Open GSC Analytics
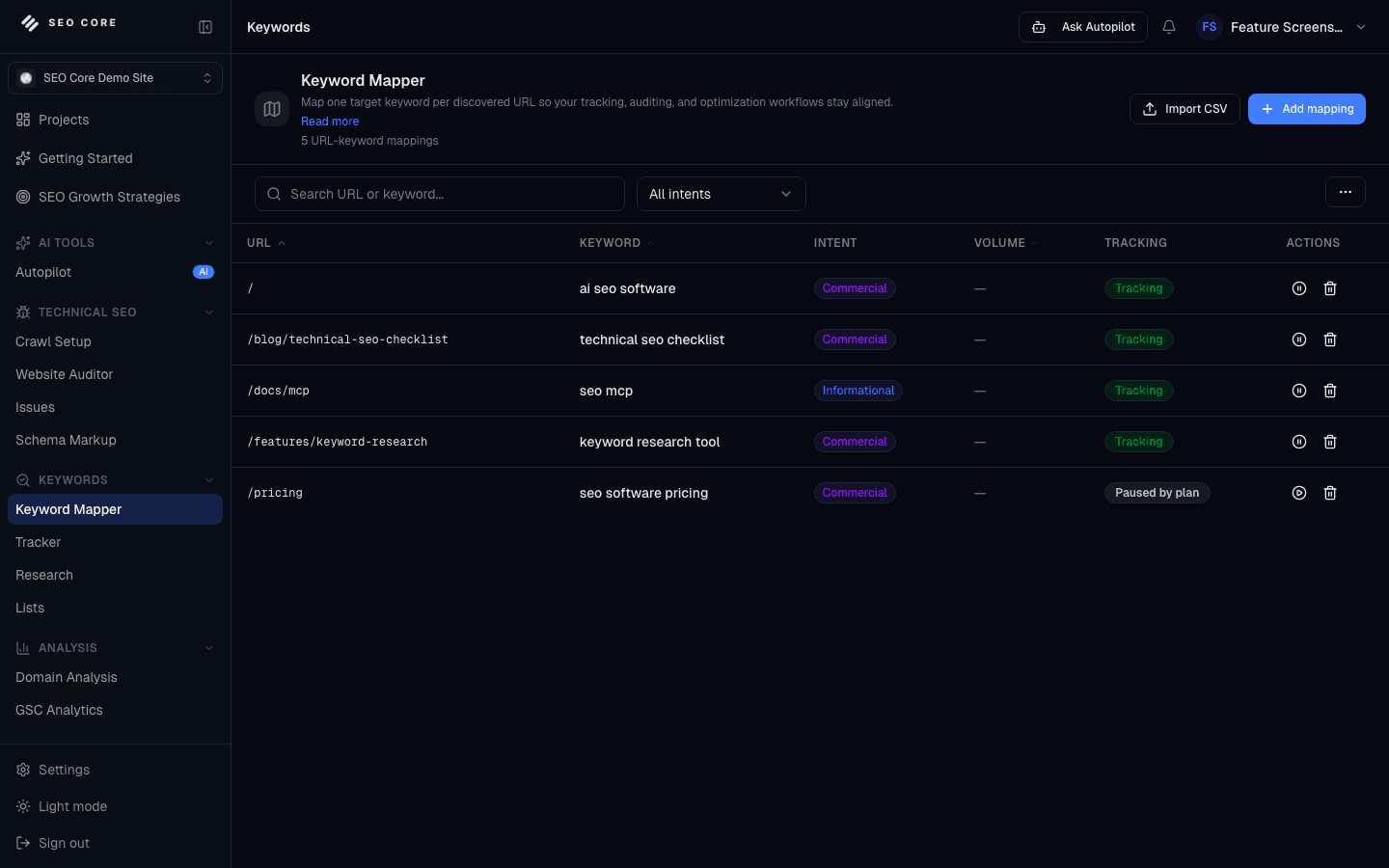 pyautogui.click(x=115, y=710)
